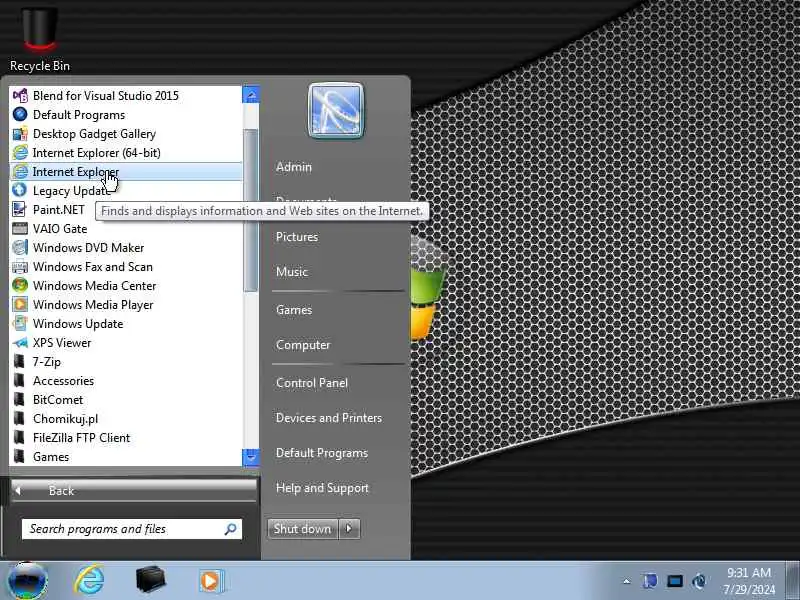The height and width of the screenshot is (600, 800).
Task: Open the XPS Viewer icon
Action: 20,342
